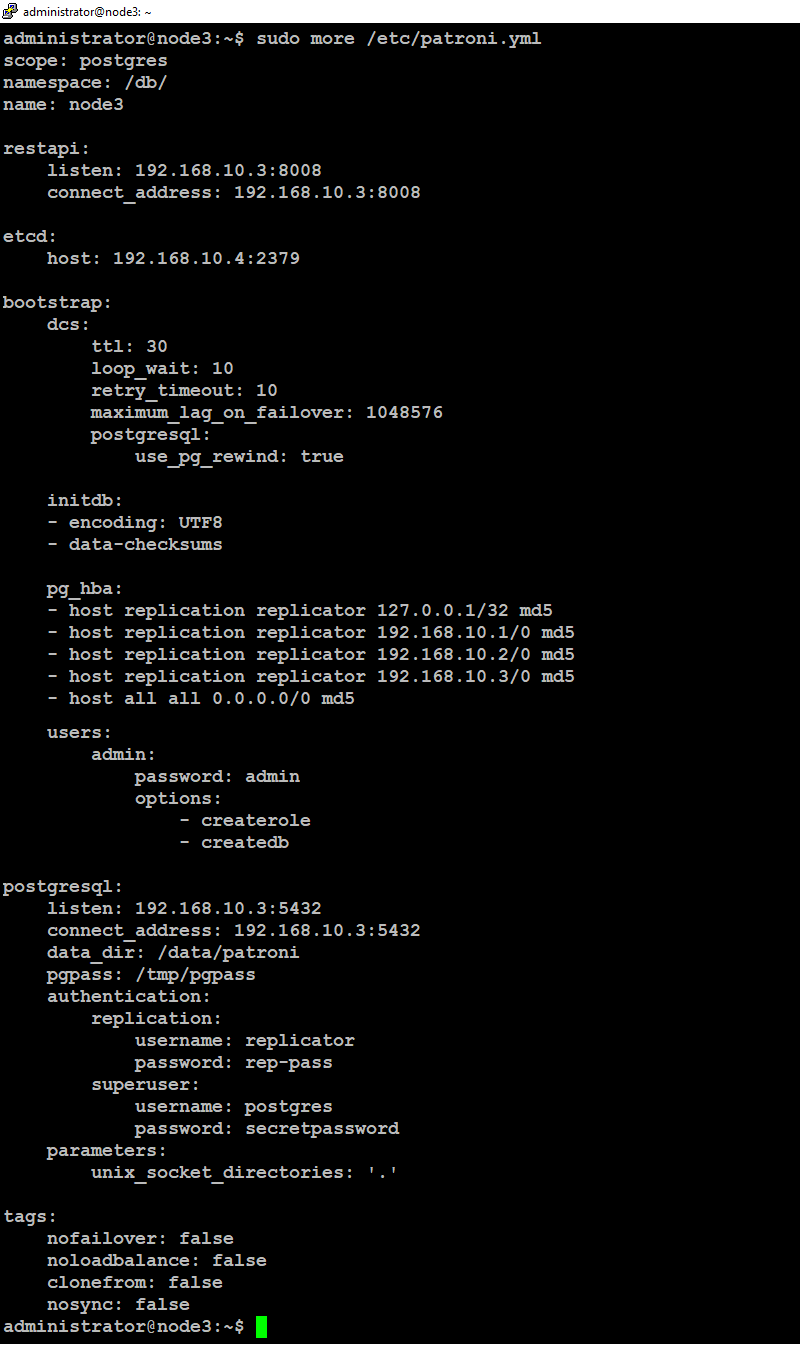Click the 'password: secretpassword' line
This screenshot has height=1346, width=800.
[267, 1128]
